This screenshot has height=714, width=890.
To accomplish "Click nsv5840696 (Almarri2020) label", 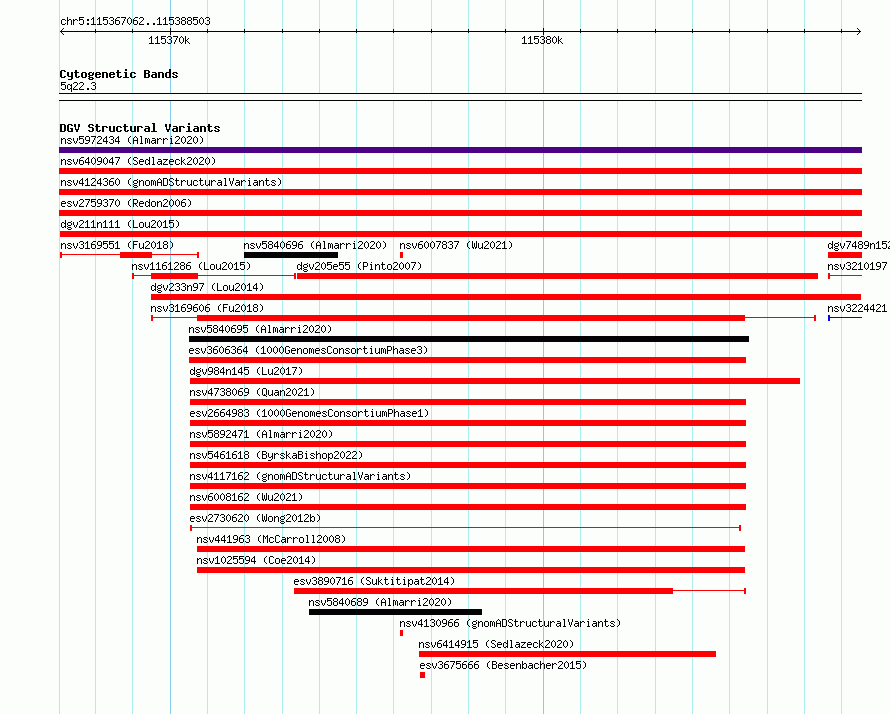I will (x=315, y=245).
